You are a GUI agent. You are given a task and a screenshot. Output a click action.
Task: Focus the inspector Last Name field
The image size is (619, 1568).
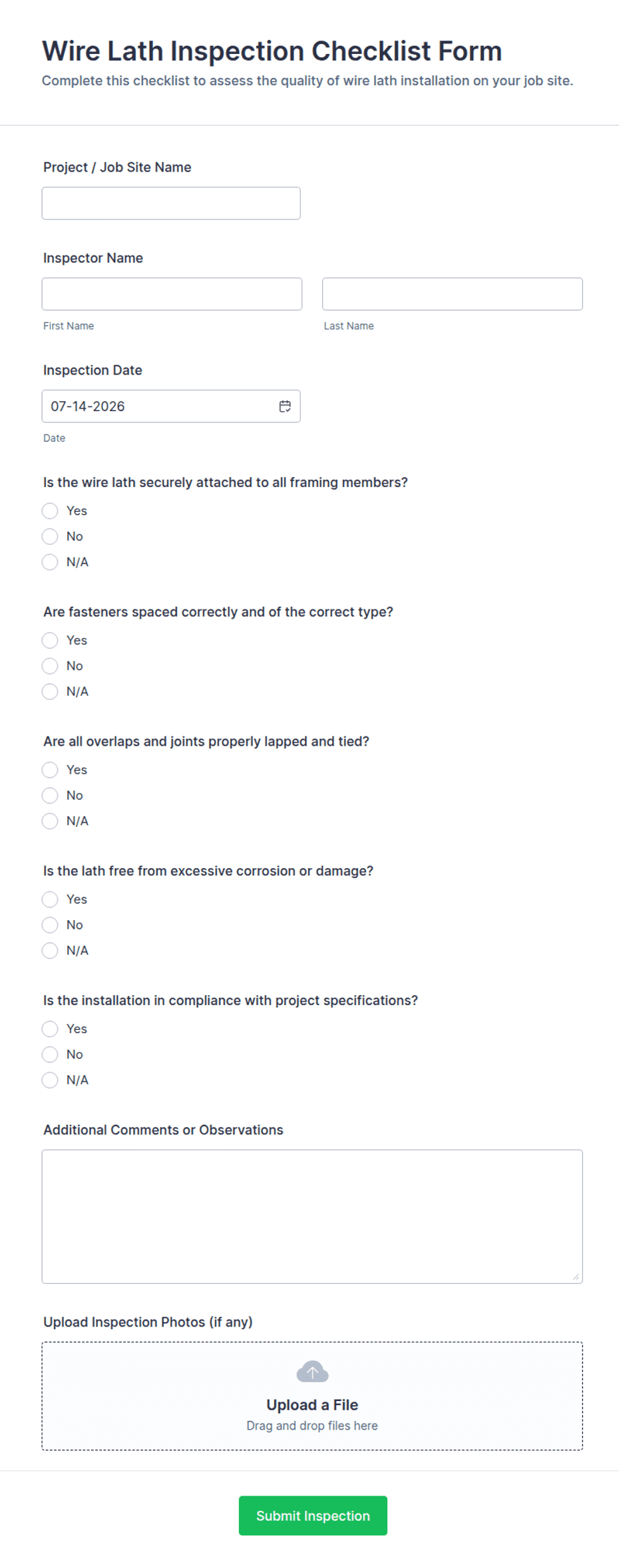pos(453,294)
